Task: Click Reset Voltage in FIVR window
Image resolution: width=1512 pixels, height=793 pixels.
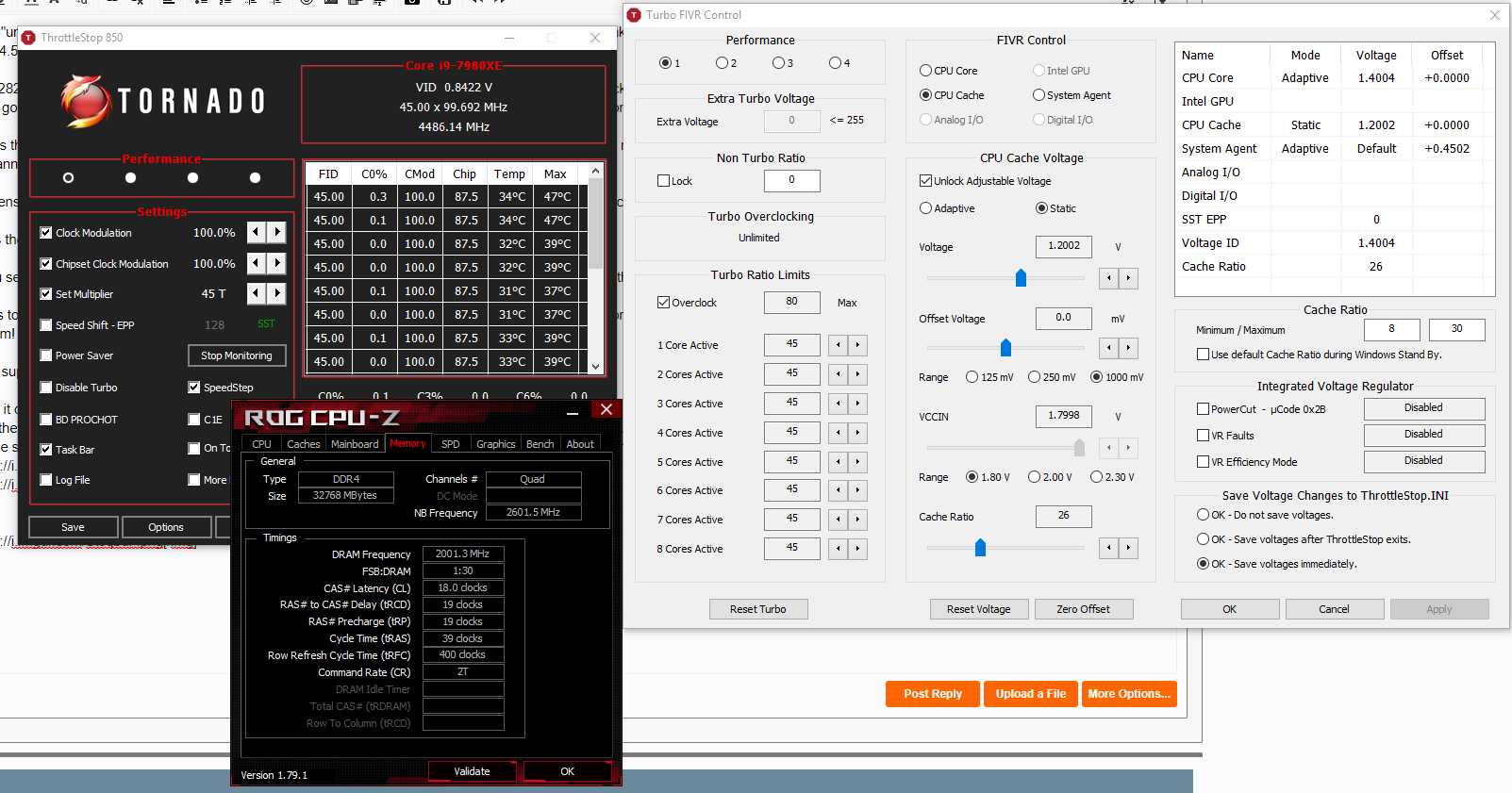Action: point(979,609)
